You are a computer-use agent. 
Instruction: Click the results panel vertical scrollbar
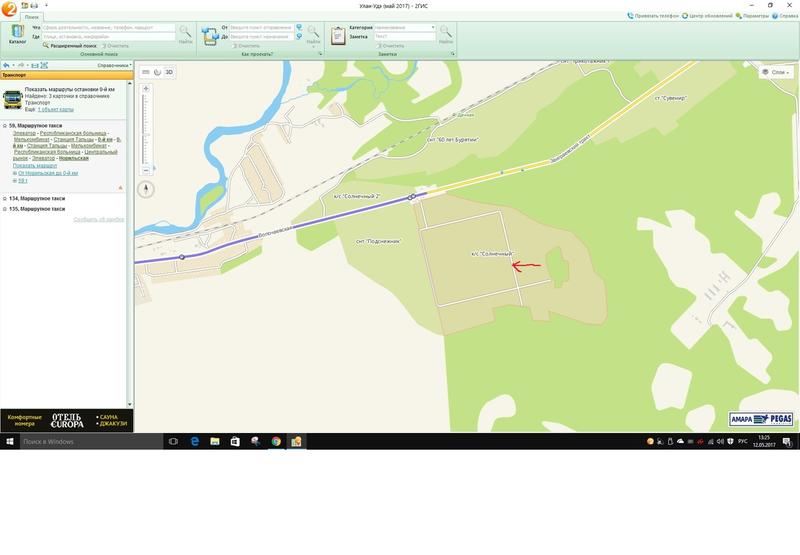pos(130,243)
